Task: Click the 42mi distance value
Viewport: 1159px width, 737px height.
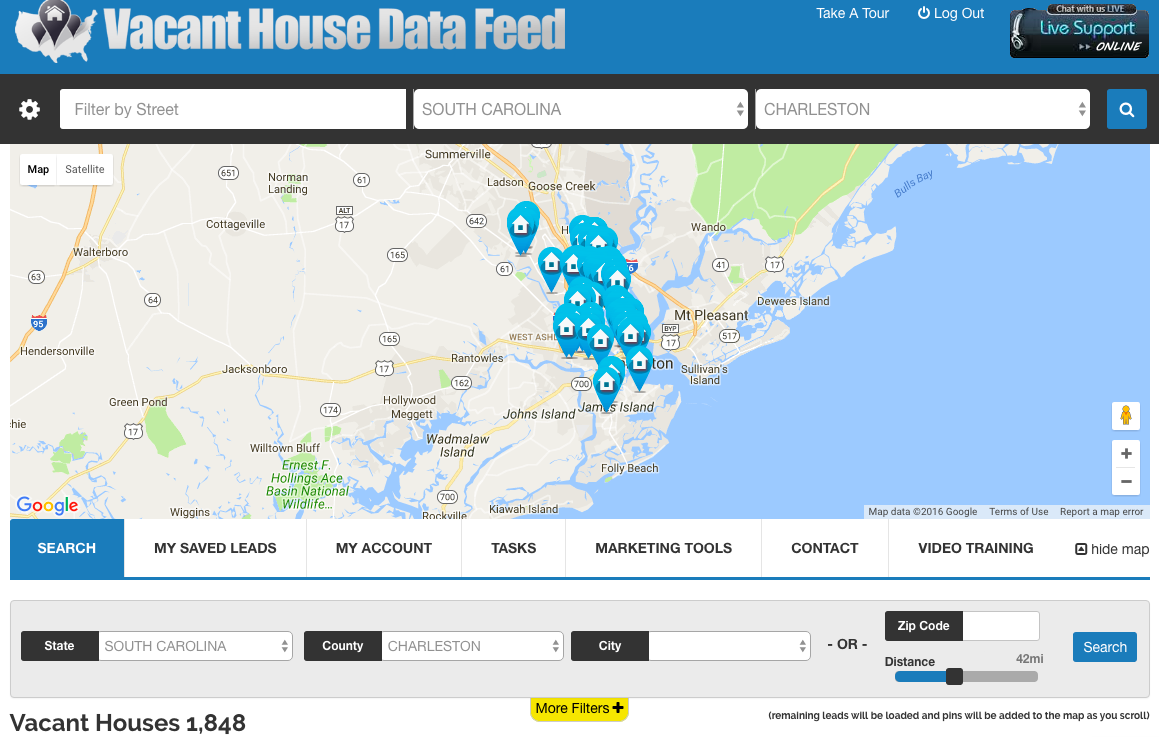Action: pyautogui.click(x=1030, y=659)
